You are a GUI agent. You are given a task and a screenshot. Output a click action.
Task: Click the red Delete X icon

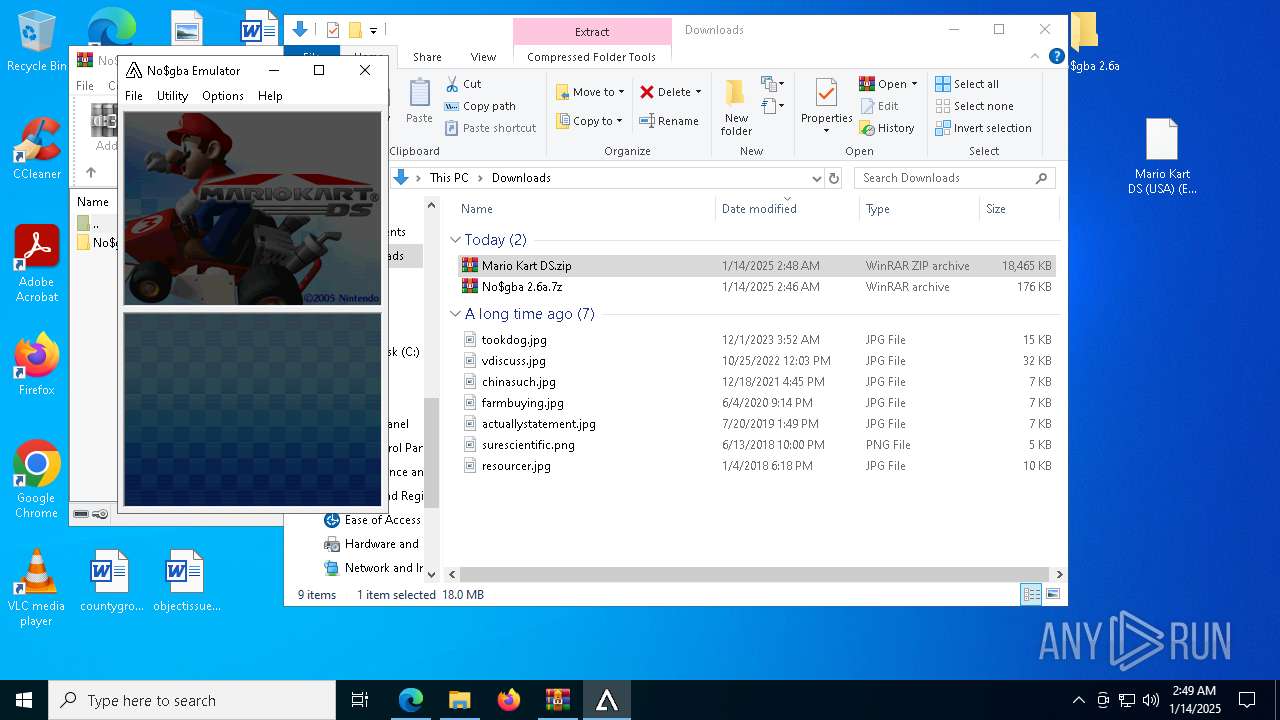pos(647,92)
